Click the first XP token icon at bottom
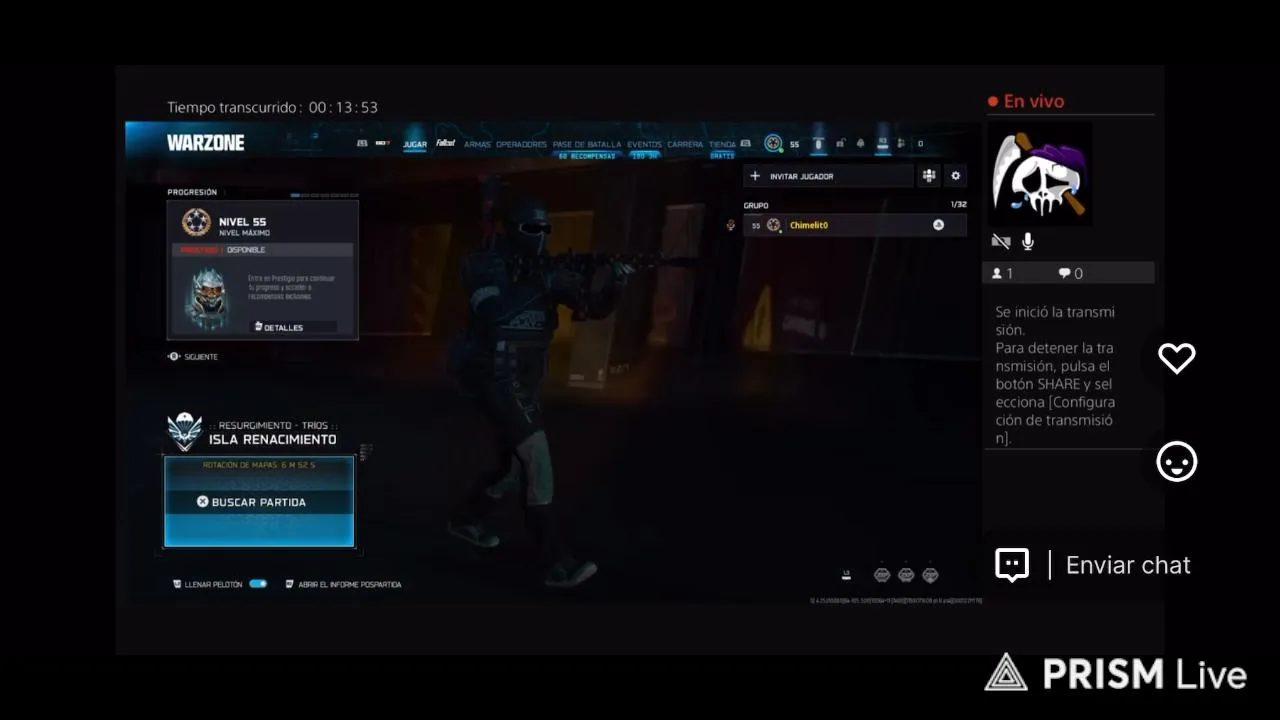Viewport: 1280px width, 720px height. coord(882,574)
